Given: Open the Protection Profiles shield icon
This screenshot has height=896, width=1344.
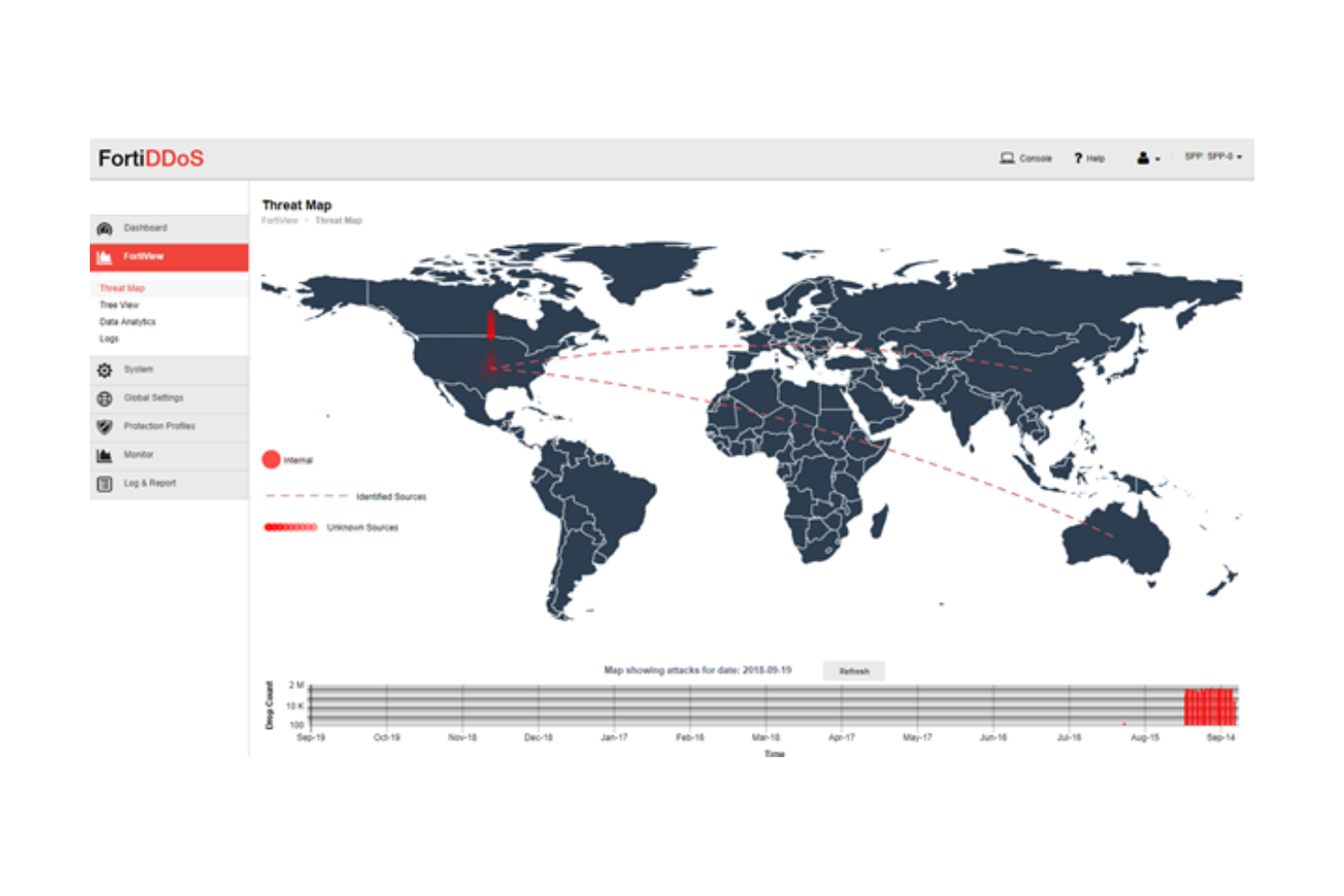Looking at the screenshot, I should pyautogui.click(x=104, y=427).
